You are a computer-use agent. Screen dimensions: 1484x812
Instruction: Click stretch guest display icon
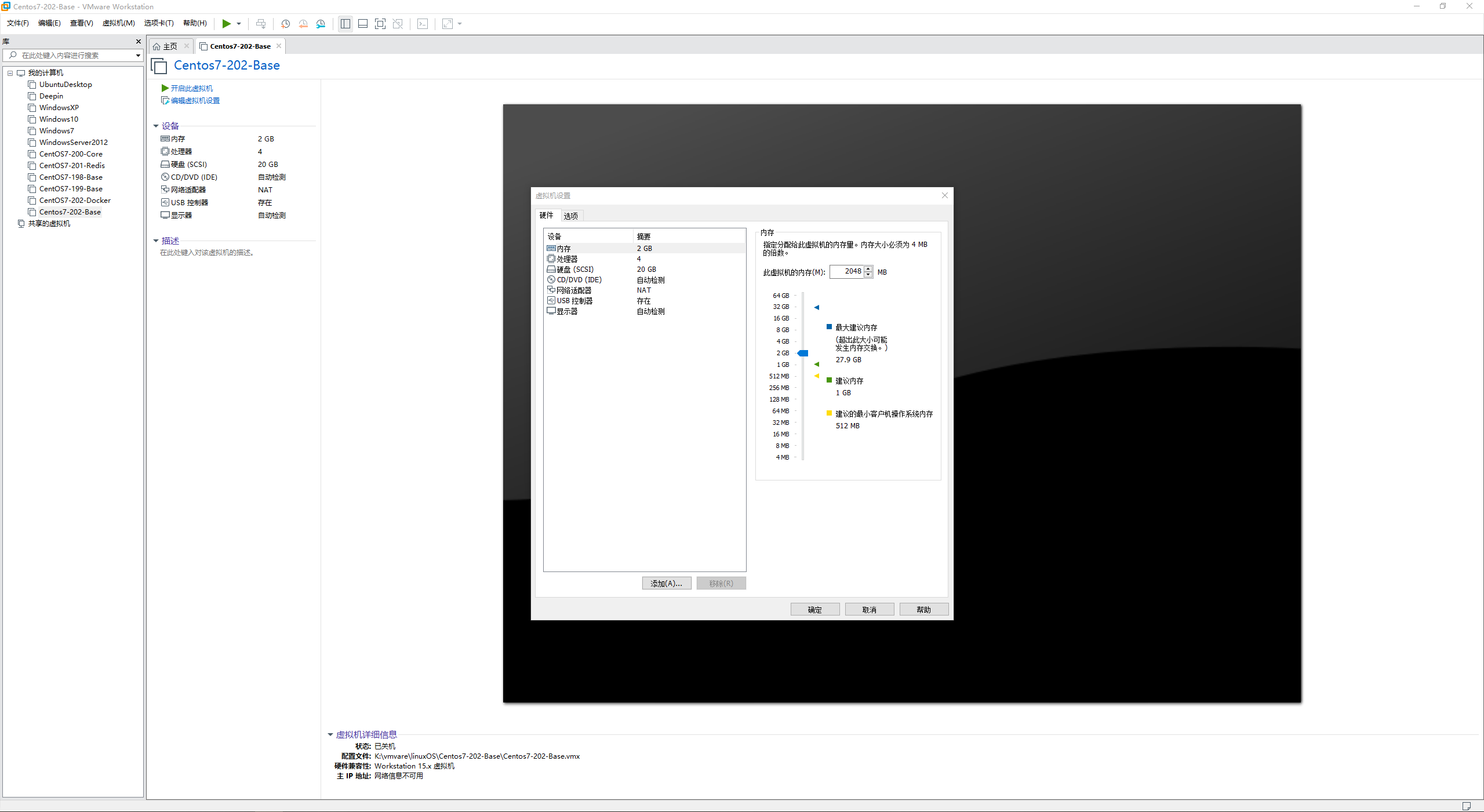pyautogui.click(x=448, y=24)
